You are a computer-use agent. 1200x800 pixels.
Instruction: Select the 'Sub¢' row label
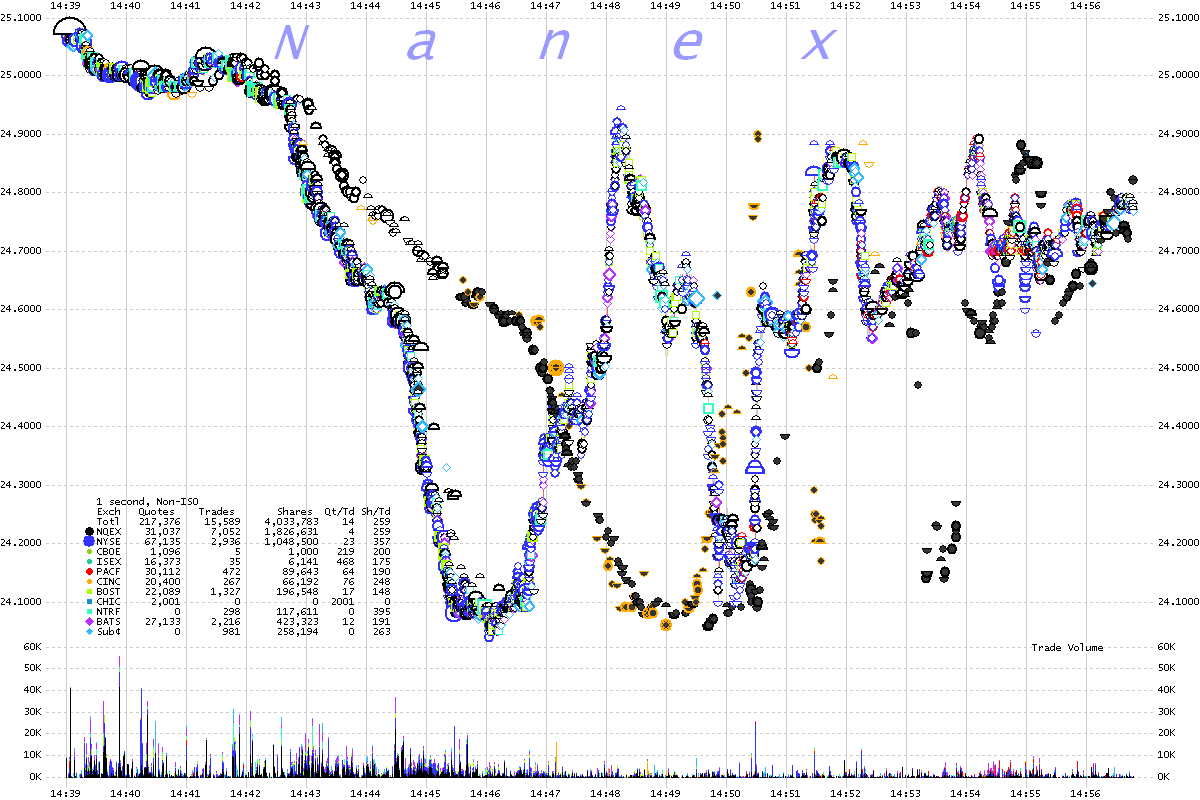click(108, 631)
